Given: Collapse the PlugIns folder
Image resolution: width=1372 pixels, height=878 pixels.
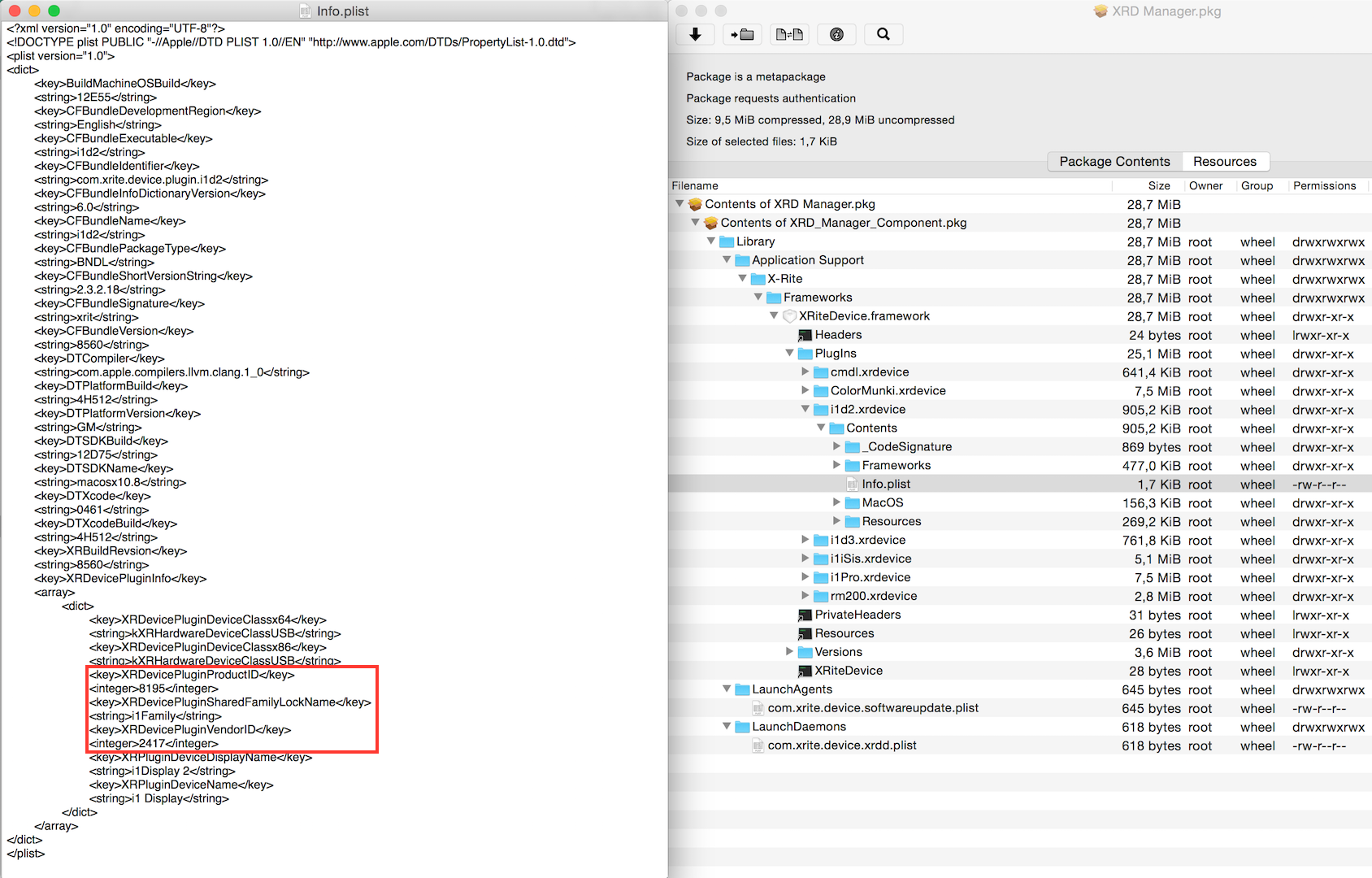Looking at the screenshot, I should (x=789, y=353).
